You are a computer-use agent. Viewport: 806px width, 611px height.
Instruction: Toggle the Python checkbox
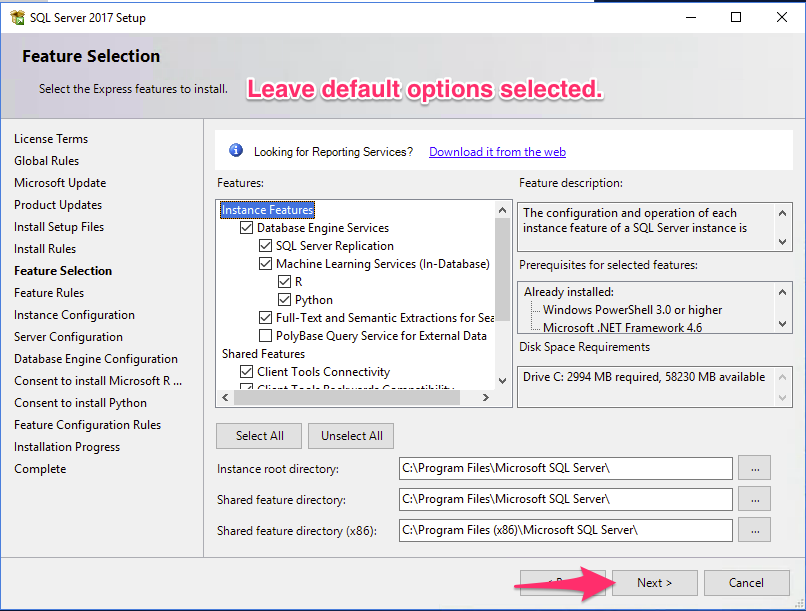pos(284,300)
